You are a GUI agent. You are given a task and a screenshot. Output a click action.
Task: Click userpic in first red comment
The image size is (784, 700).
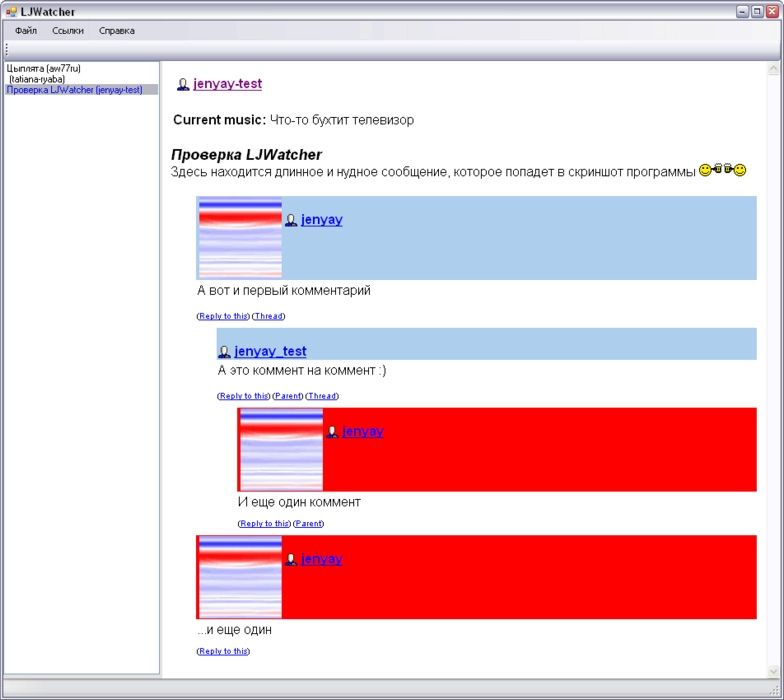[282, 450]
